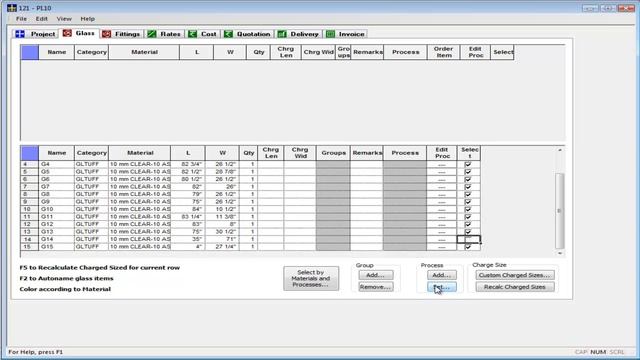Image resolution: width=640 pixels, height=360 pixels.
Task: Click the green Cost tab icon
Action: 192,34
